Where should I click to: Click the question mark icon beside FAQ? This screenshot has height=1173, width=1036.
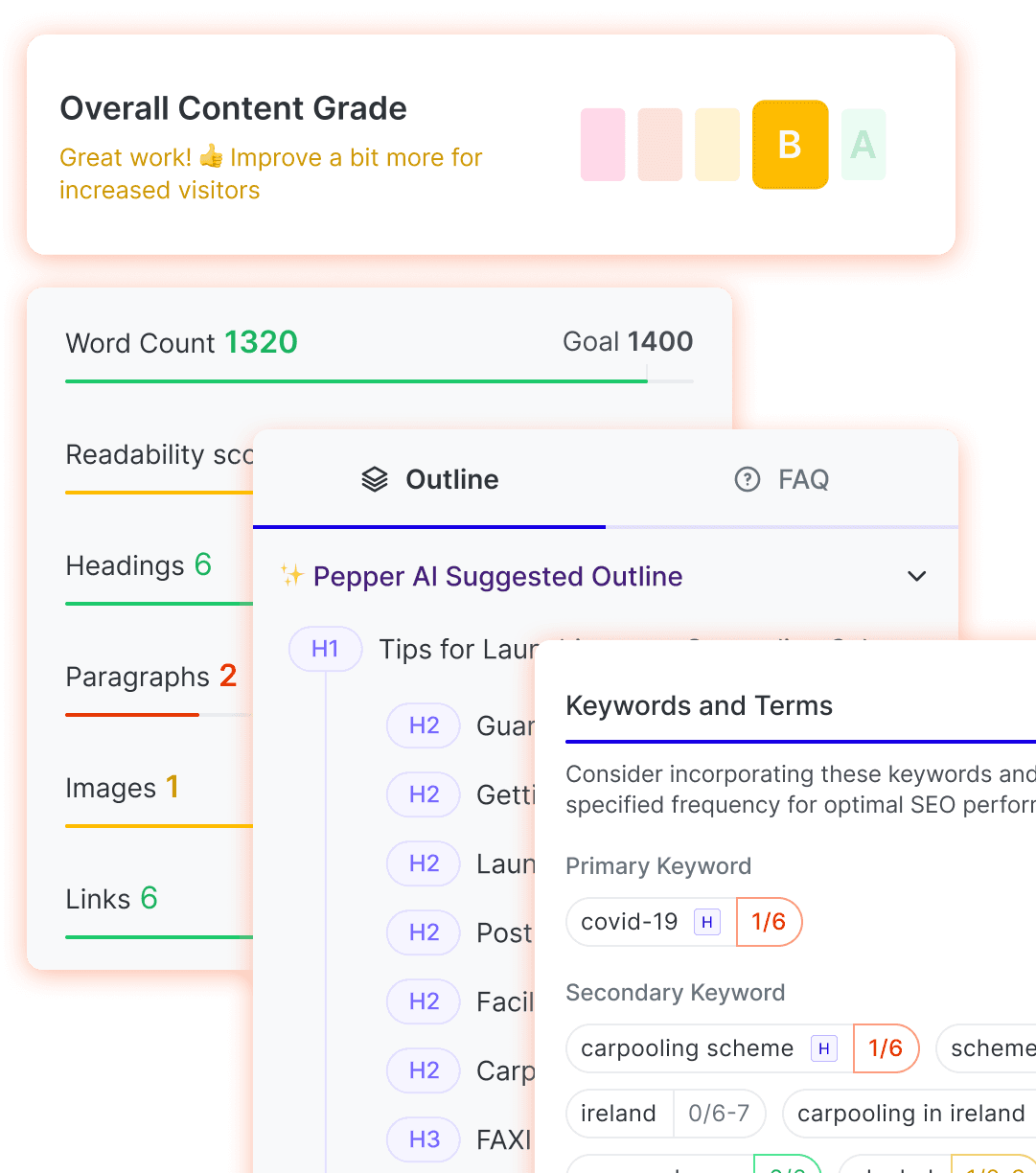747,479
